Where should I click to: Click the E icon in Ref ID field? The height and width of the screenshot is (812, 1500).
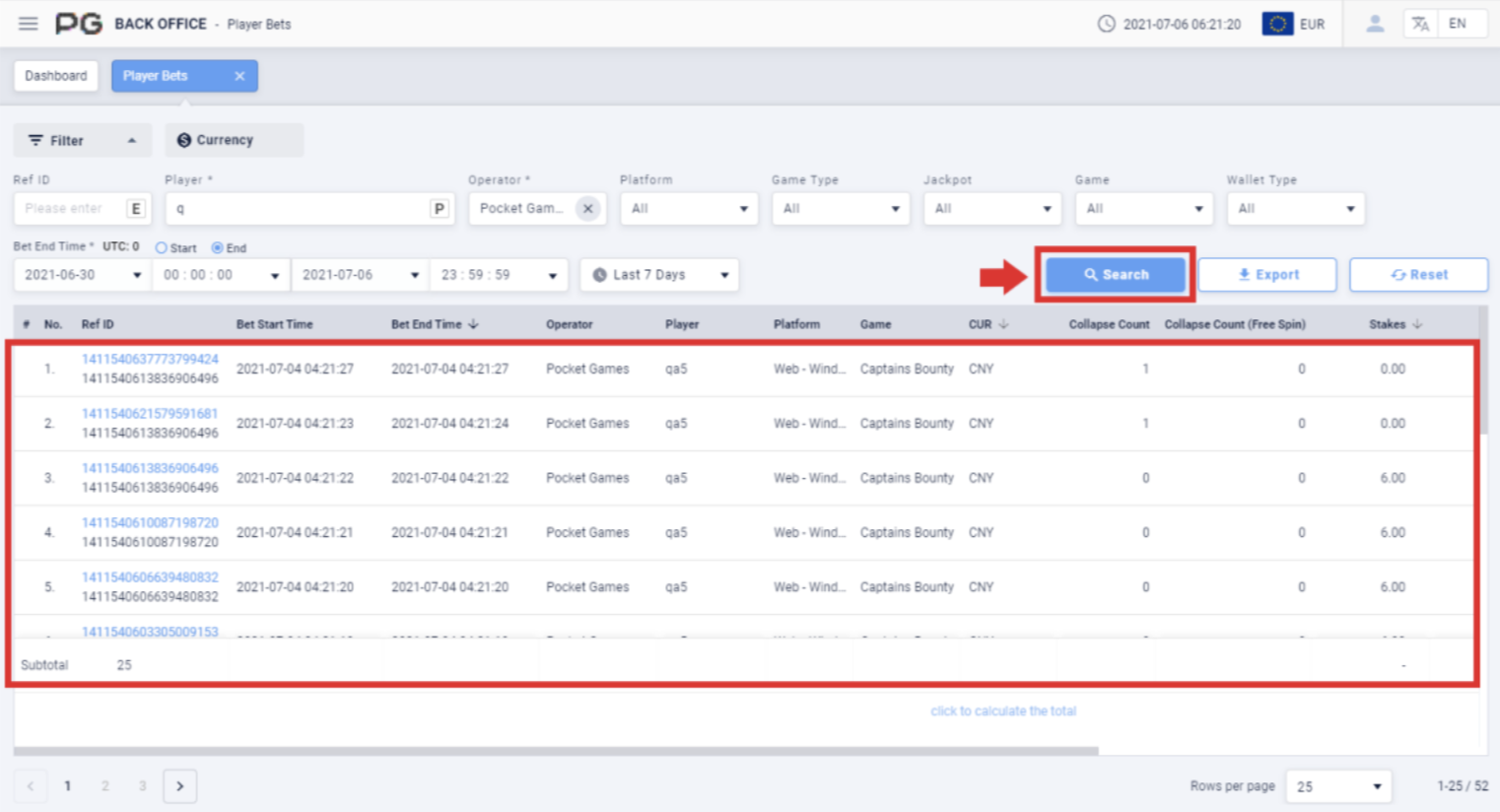[x=136, y=209]
